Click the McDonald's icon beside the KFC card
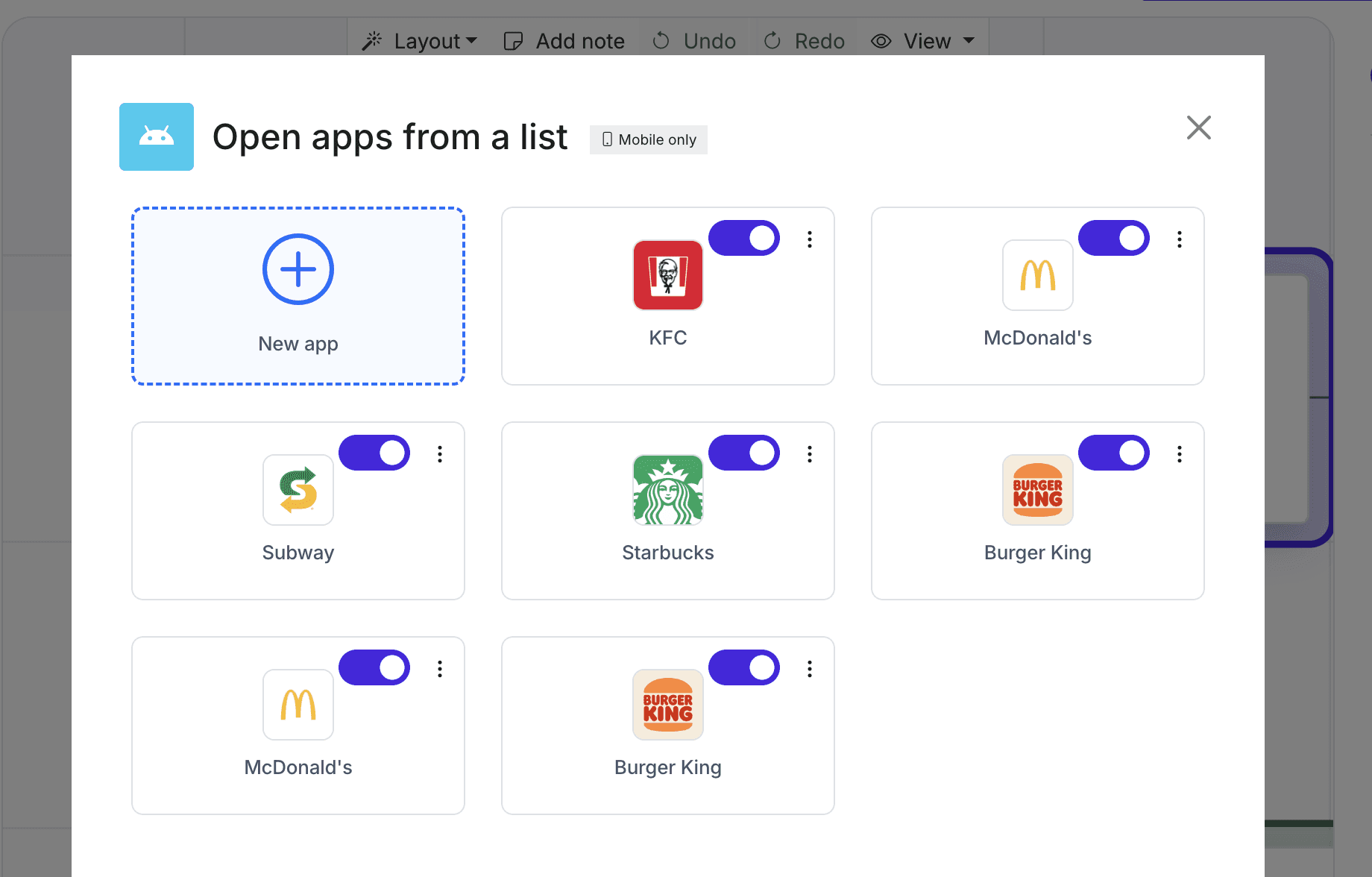Image resolution: width=1372 pixels, height=877 pixels. click(x=1038, y=275)
